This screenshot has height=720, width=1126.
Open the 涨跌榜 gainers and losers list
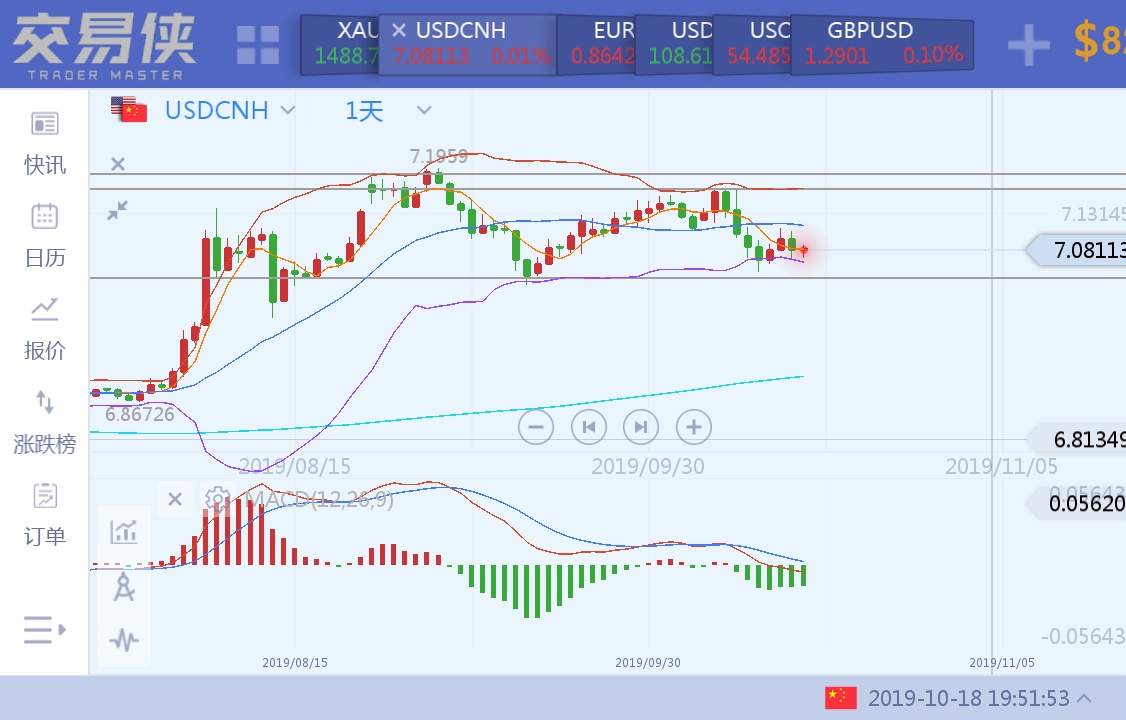pos(45,421)
